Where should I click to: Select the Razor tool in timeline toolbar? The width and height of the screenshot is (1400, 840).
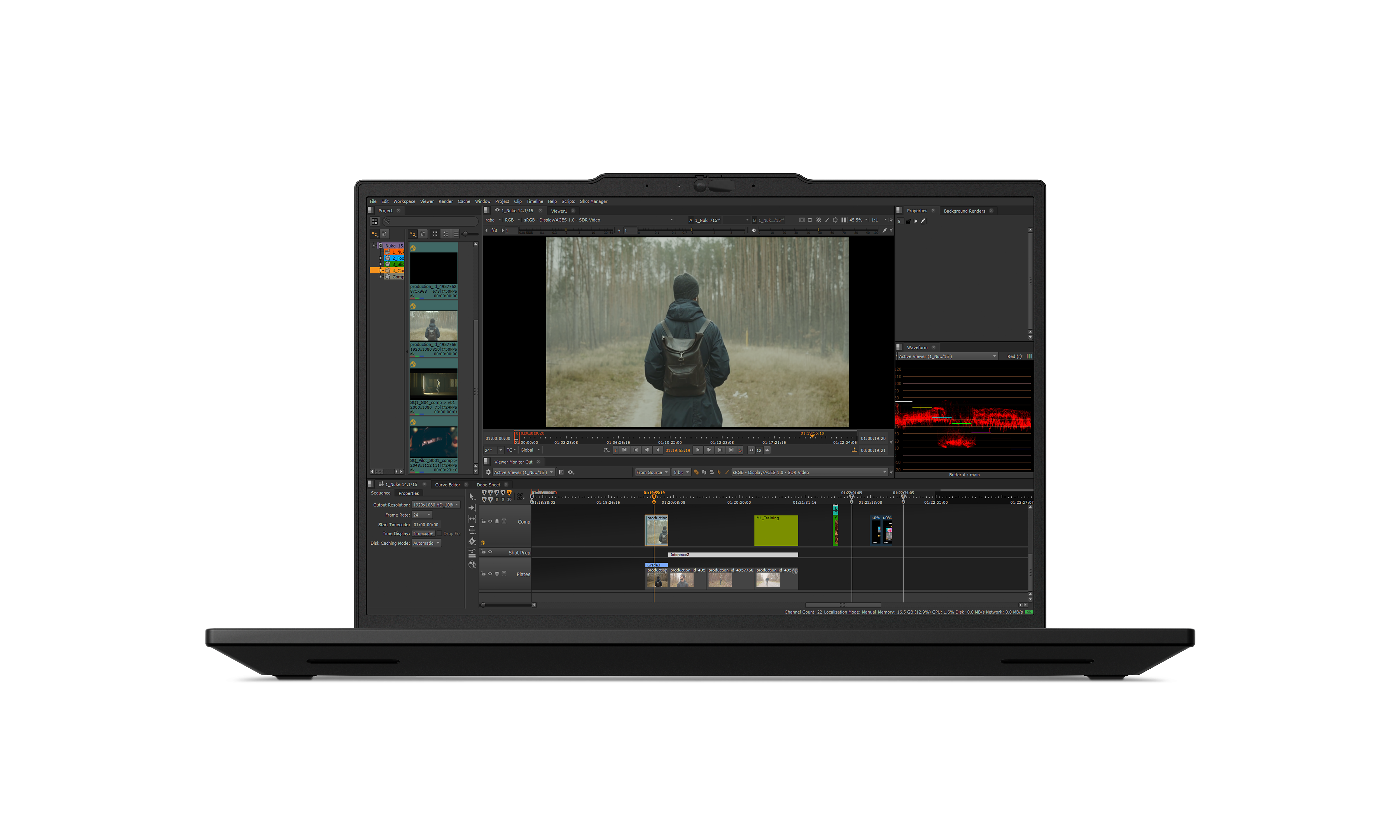(x=472, y=542)
